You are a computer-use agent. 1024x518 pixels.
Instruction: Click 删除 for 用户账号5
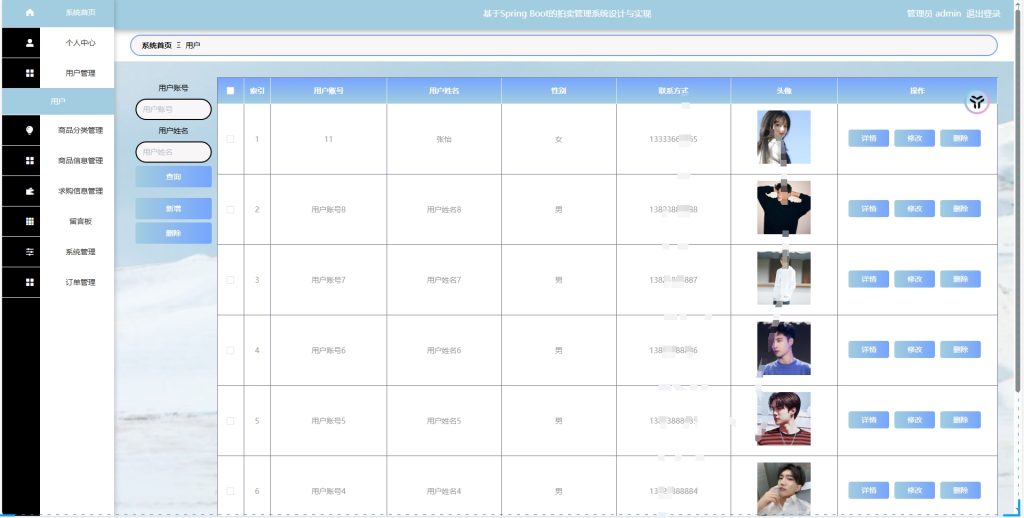(x=961, y=420)
